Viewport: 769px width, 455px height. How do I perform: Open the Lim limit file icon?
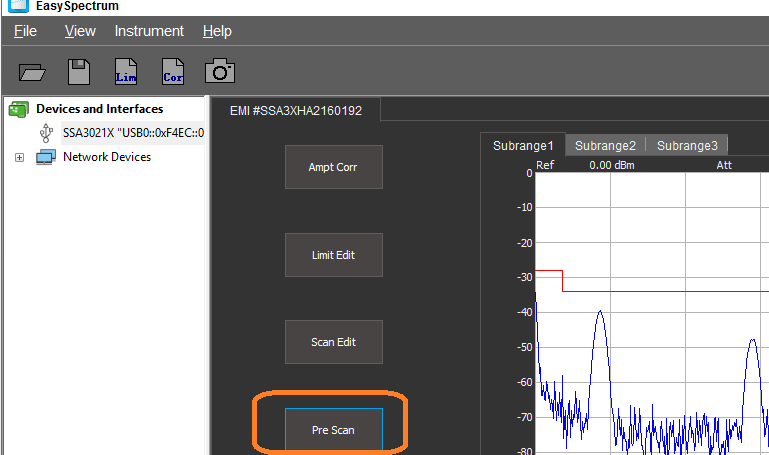coord(126,72)
